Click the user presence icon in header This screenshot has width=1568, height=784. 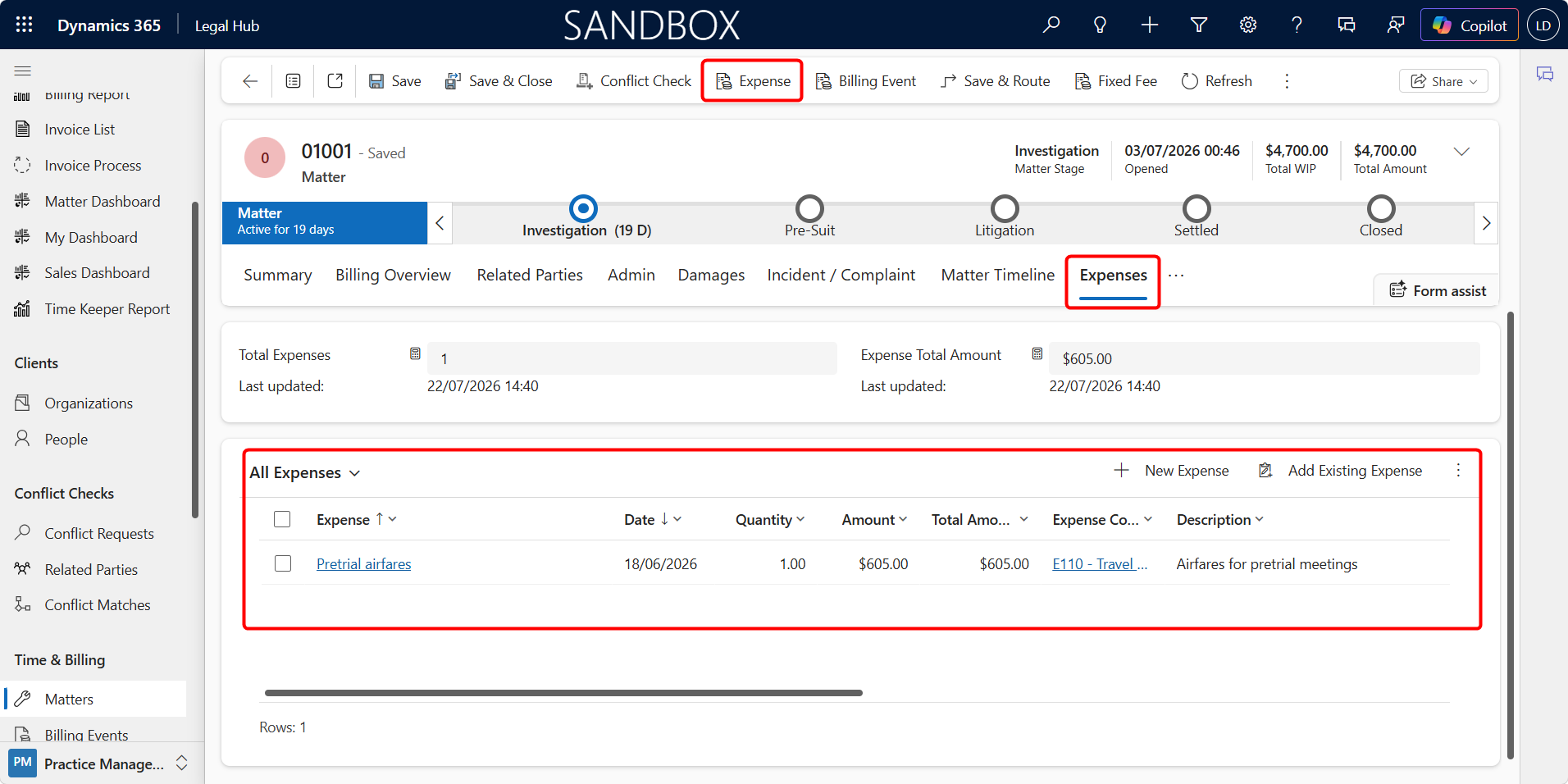pos(1396,25)
